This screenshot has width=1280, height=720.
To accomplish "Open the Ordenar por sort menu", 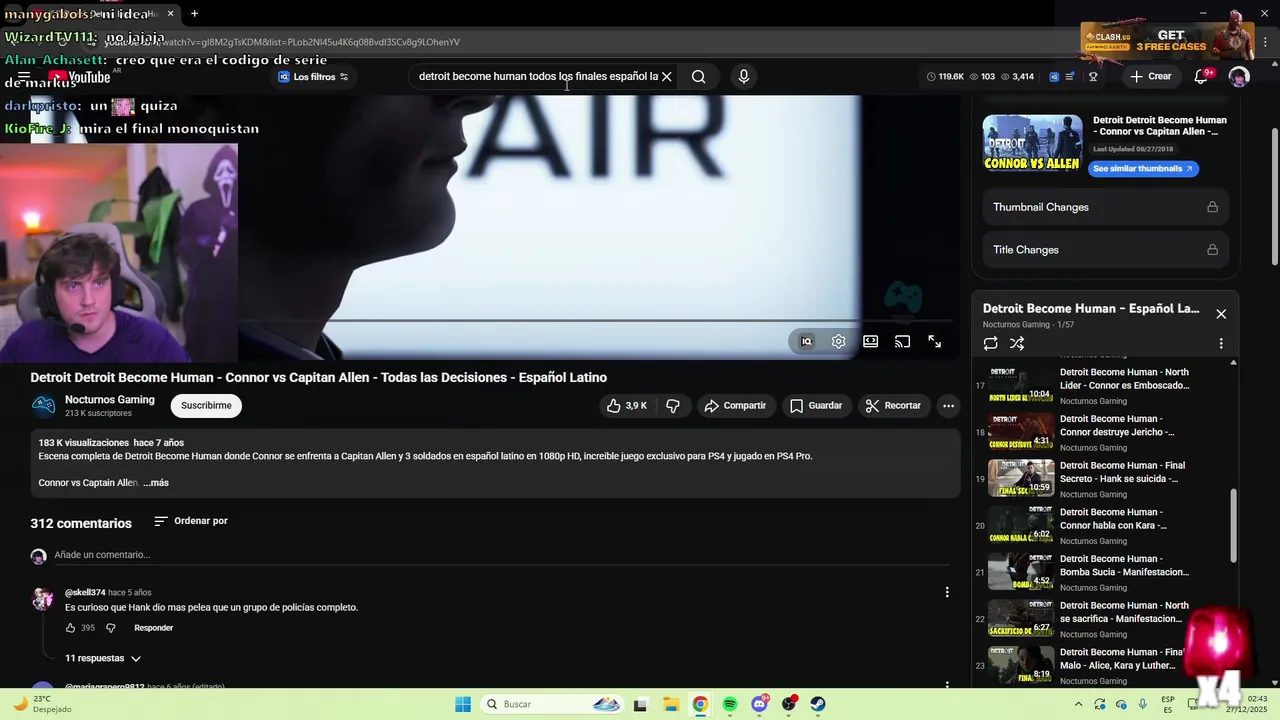I will coord(191,522).
